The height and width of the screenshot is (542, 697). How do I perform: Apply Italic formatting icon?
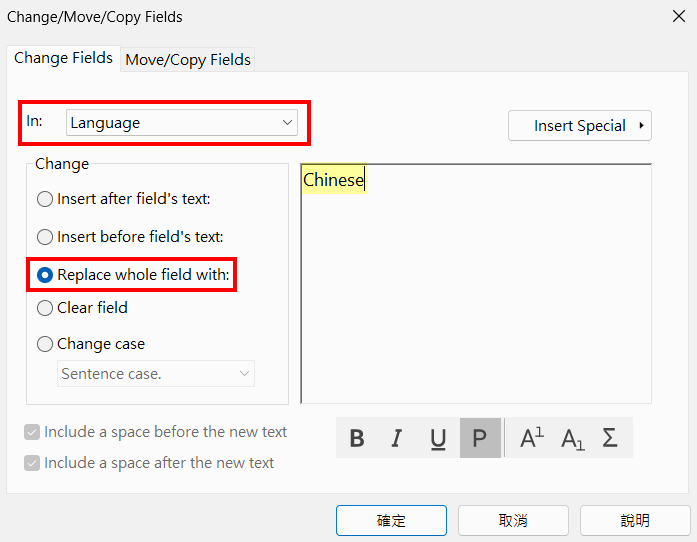(x=397, y=438)
